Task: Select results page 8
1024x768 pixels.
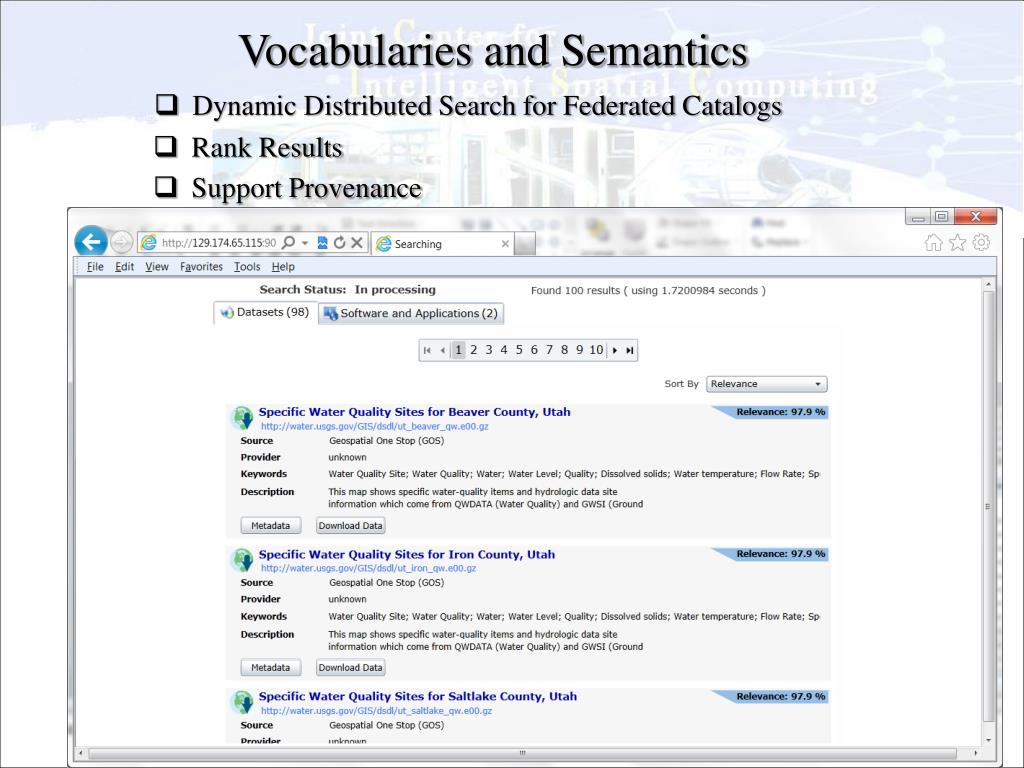Action: point(564,350)
